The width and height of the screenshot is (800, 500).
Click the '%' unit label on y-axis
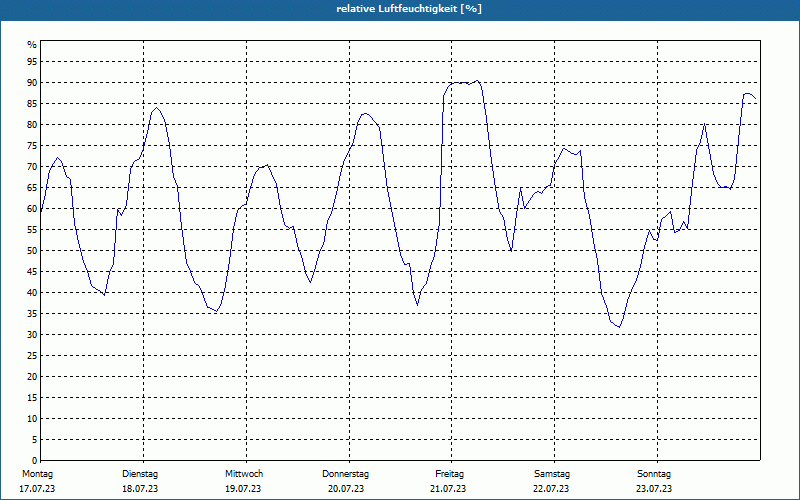click(x=32, y=45)
